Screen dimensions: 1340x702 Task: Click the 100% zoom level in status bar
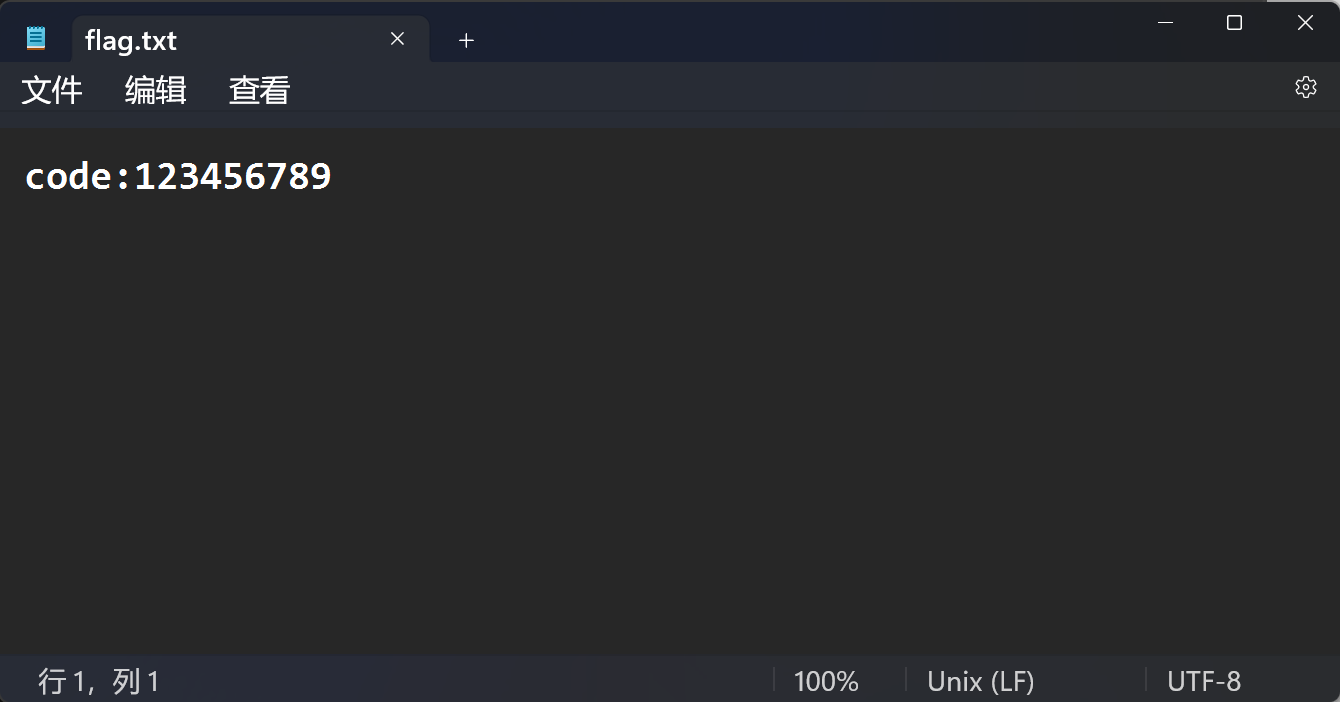[x=826, y=681]
